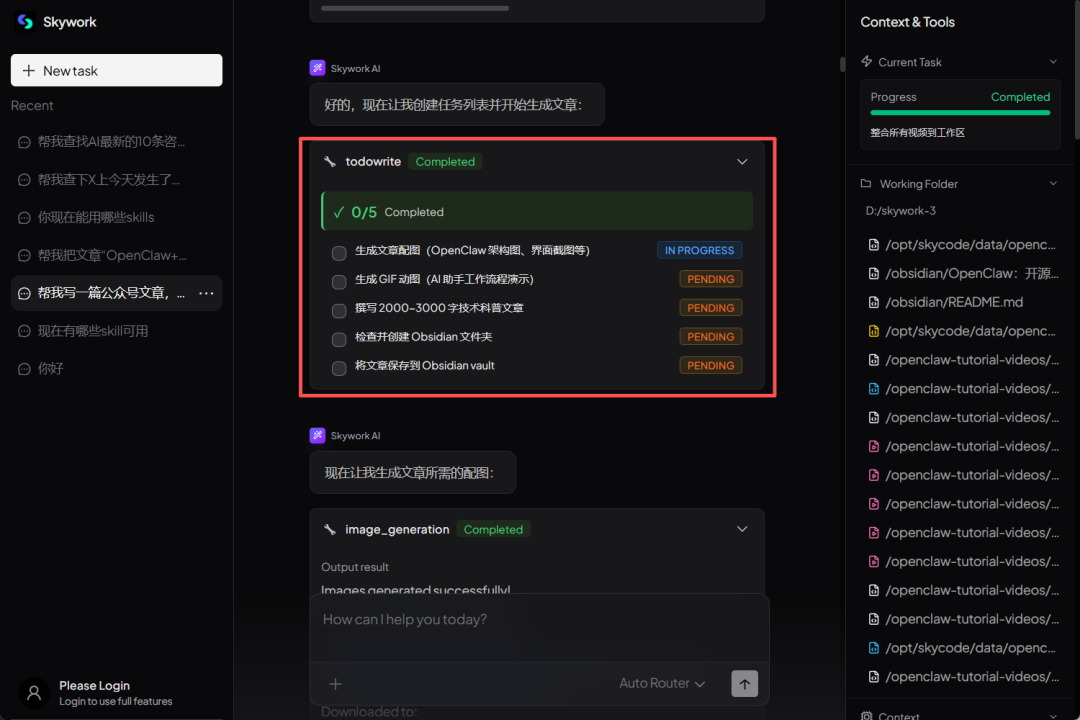Click the wrench icon beside todowrite
This screenshot has width=1080, height=720.
pos(330,162)
